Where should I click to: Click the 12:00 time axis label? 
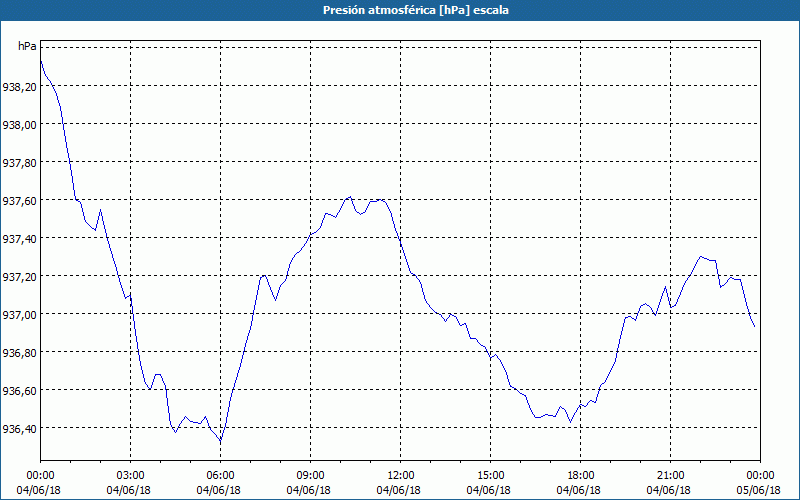point(401,476)
